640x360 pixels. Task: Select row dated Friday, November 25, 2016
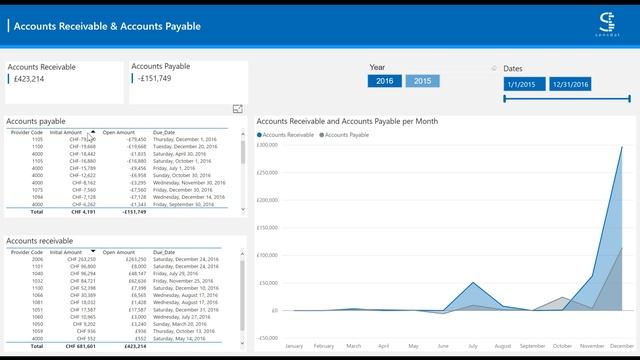click(114, 281)
